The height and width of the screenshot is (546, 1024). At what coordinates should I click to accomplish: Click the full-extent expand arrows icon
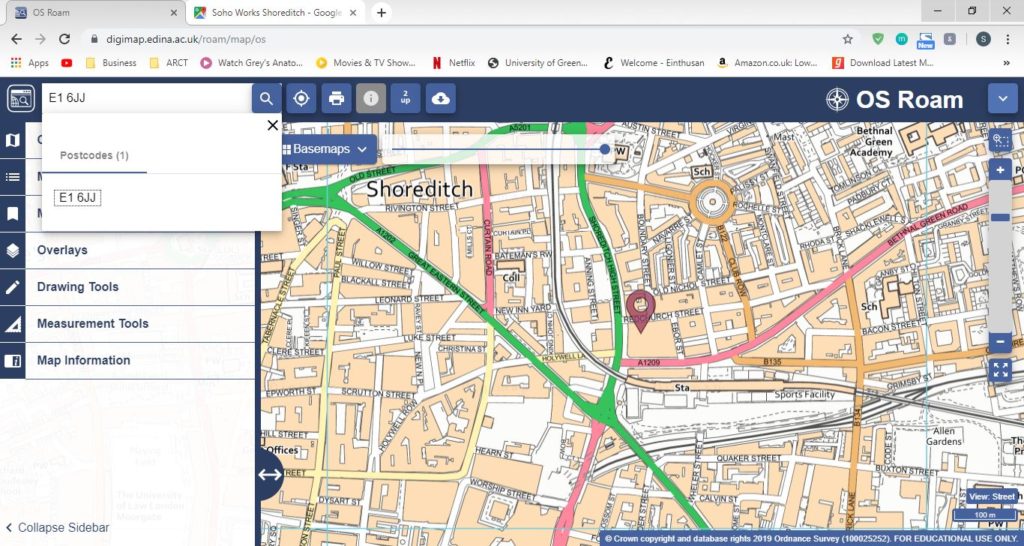pyautogui.click(x=1000, y=370)
